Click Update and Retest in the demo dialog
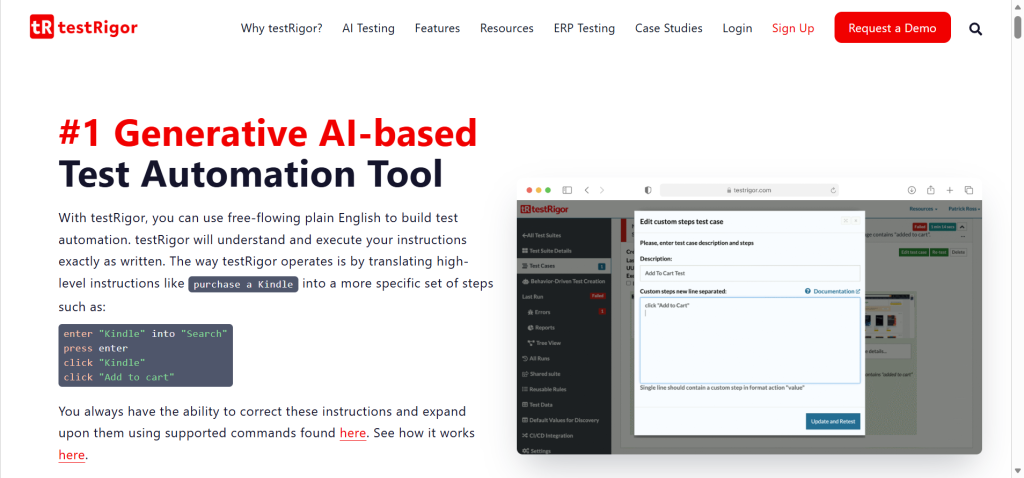The height and width of the screenshot is (478, 1024). click(x=832, y=421)
